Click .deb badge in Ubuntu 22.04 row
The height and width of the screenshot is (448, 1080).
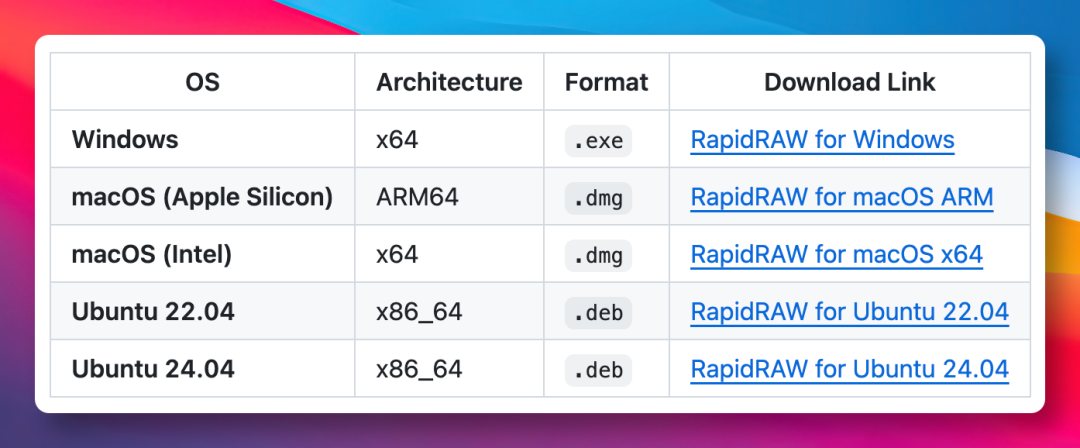[x=598, y=313]
